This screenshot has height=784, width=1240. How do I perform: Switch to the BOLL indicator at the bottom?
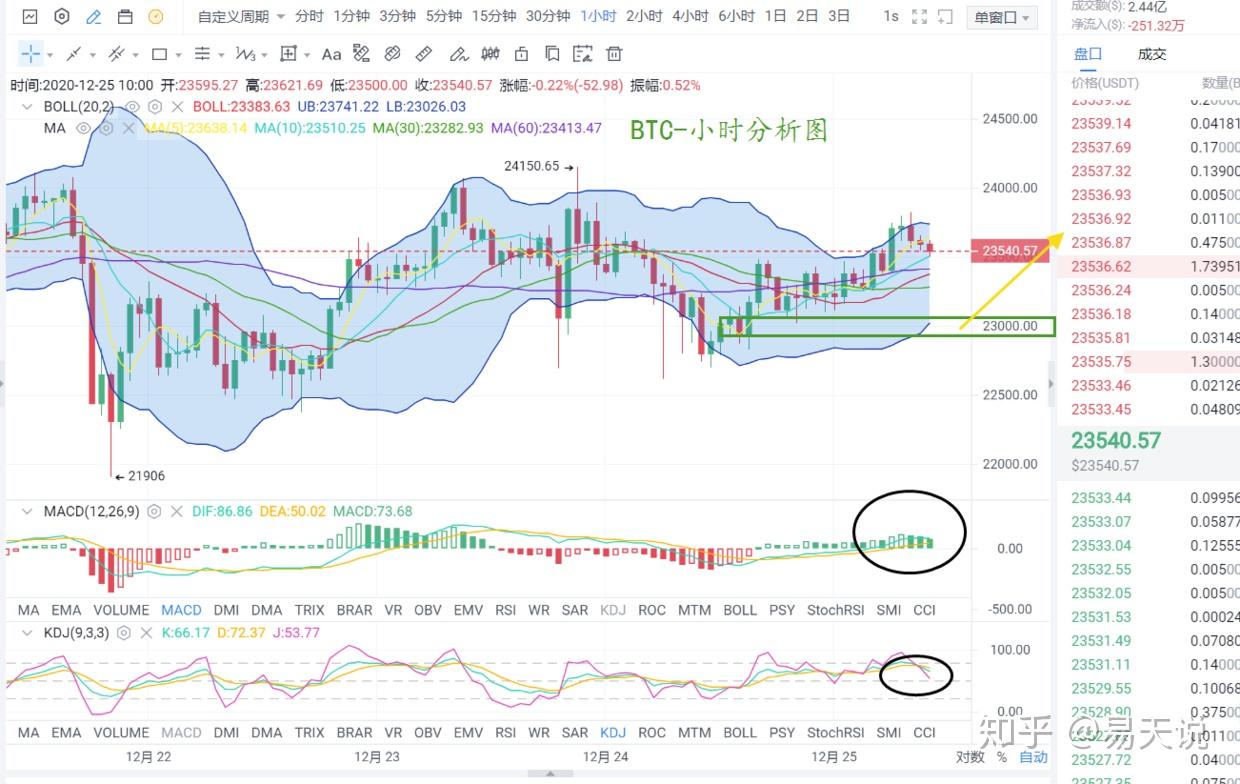point(740,732)
